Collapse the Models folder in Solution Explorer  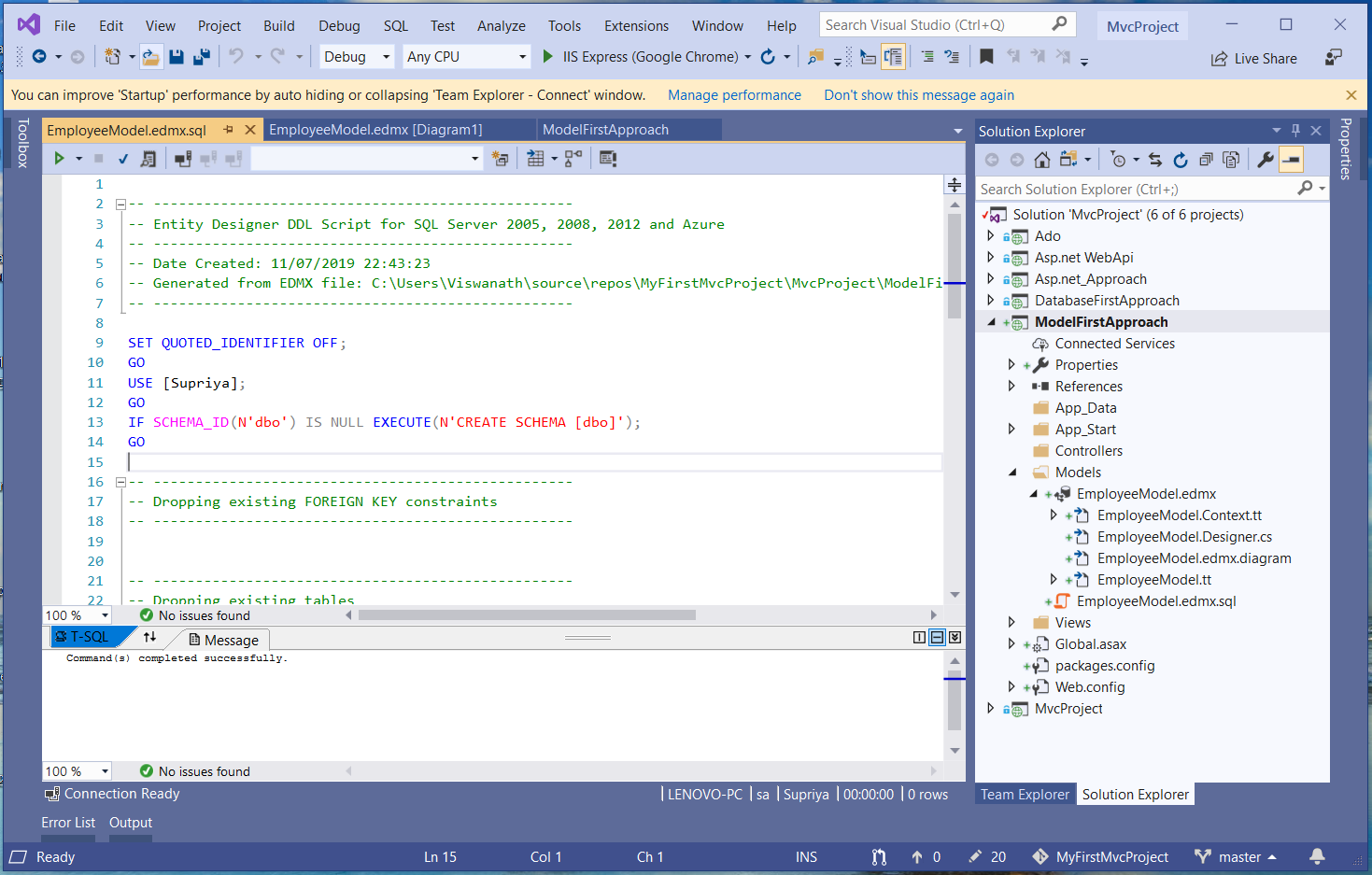coord(1012,472)
